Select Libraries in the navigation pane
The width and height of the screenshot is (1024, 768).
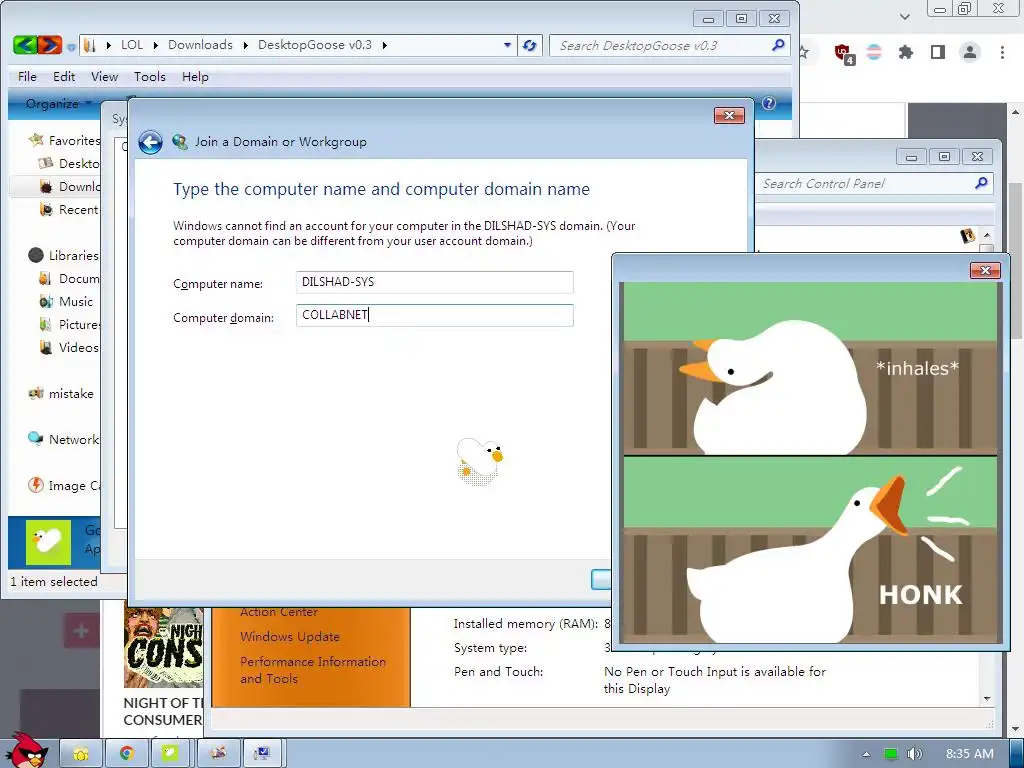coord(64,255)
